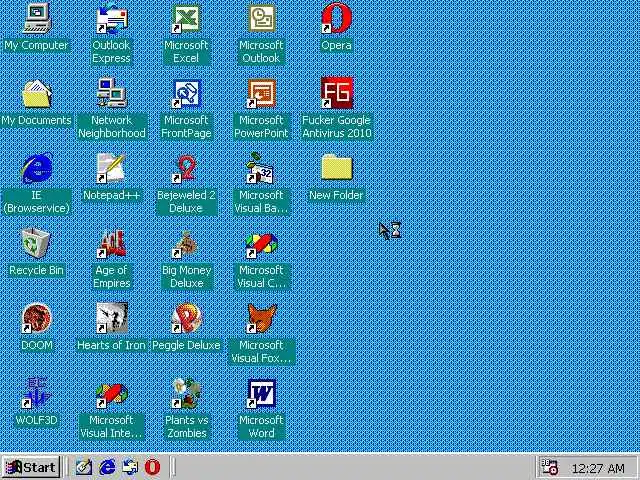Screen dimensions: 640x480
Task: Select the Microsoft Outlook desktop icon
Action: pos(261,18)
